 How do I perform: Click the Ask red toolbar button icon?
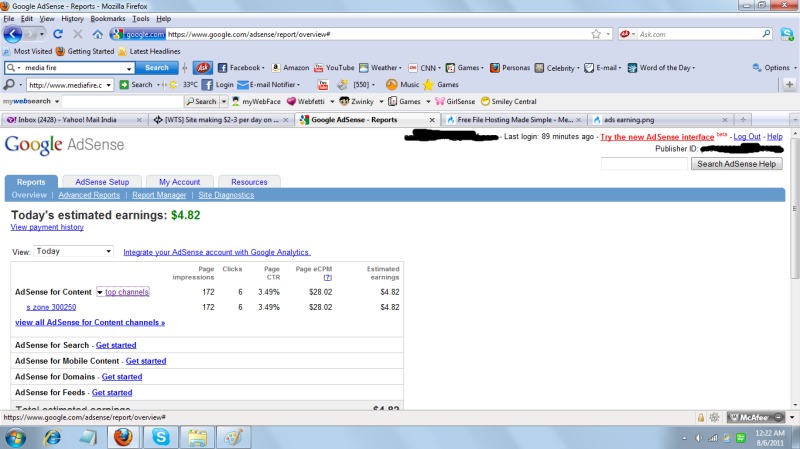(203, 67)
